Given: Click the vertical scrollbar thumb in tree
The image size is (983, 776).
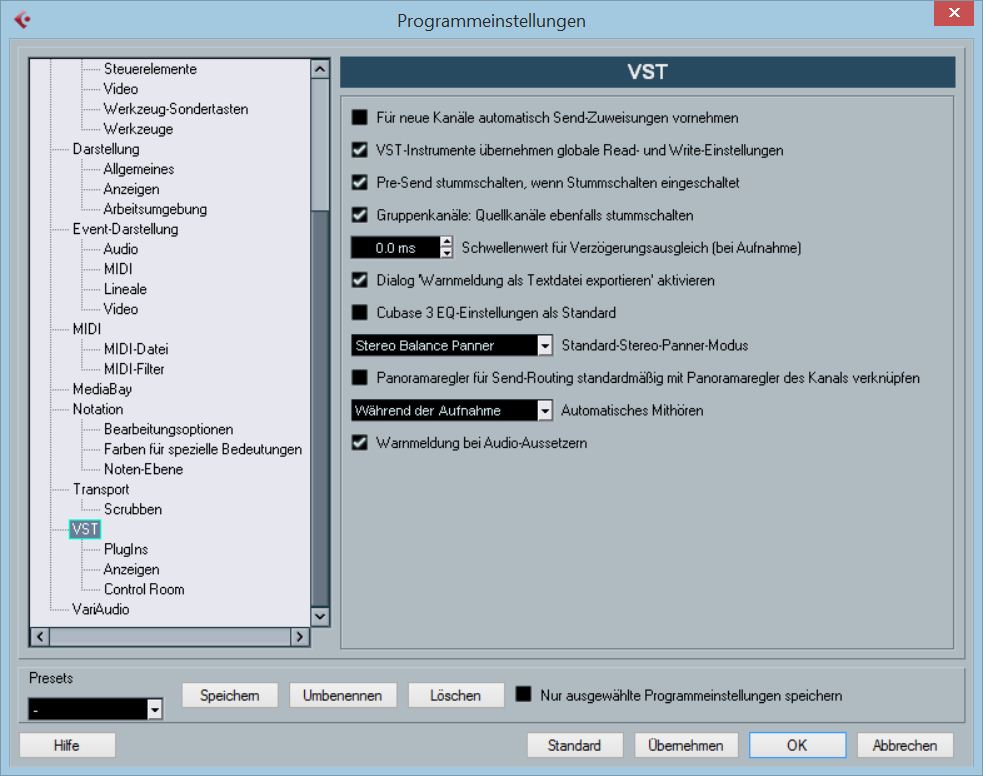Looking at the screenshot, I should 320,145.
